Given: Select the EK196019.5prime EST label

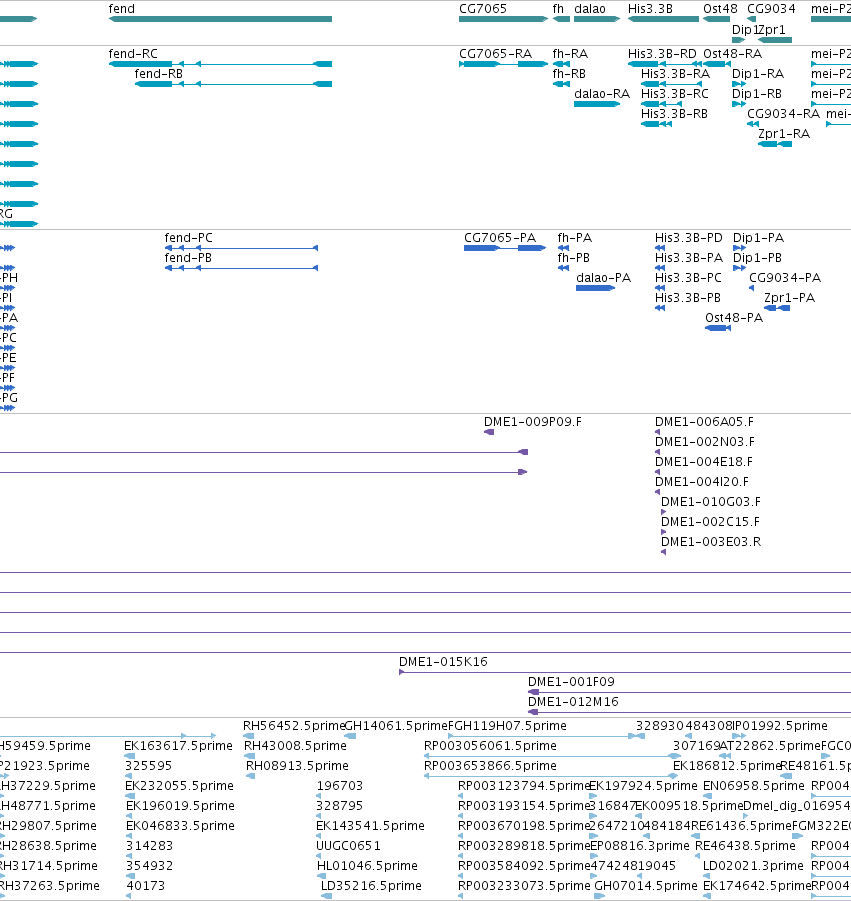Looking at the screenshot, I should tap(180, 806).
